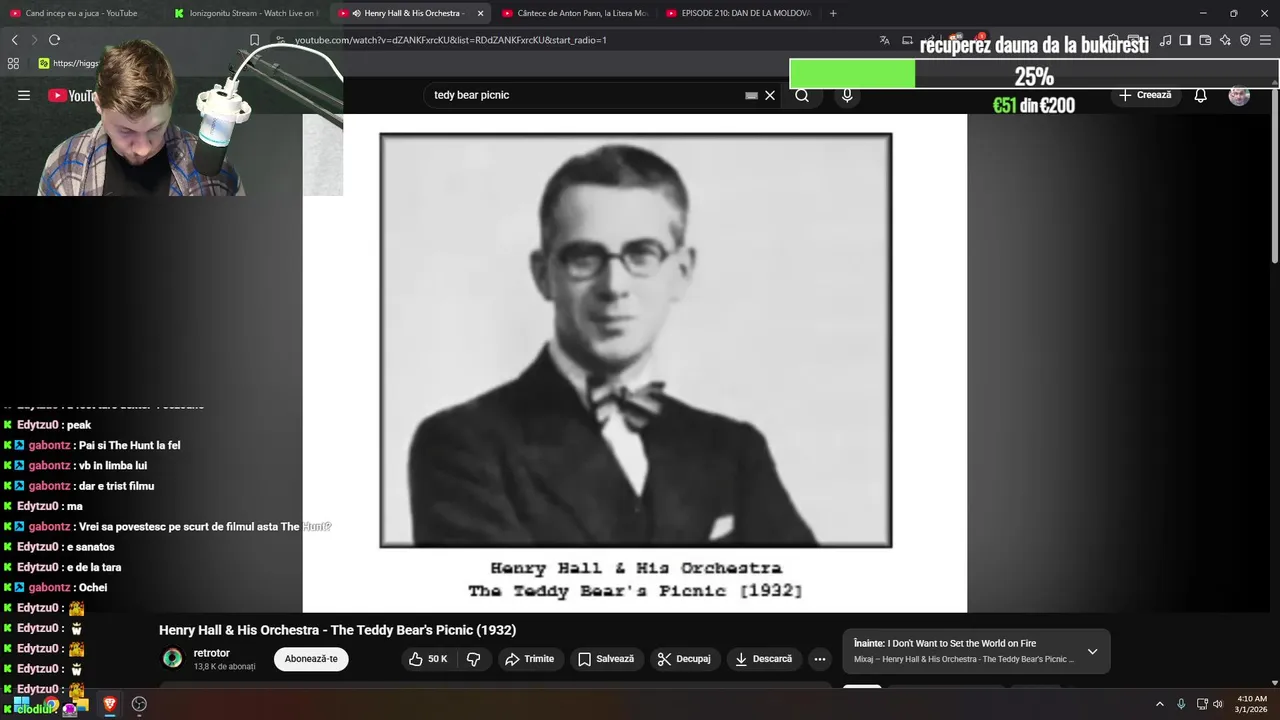Show hidden system tray icons chevron
Screen dimensions: 1280x720
click(1160, 704)
